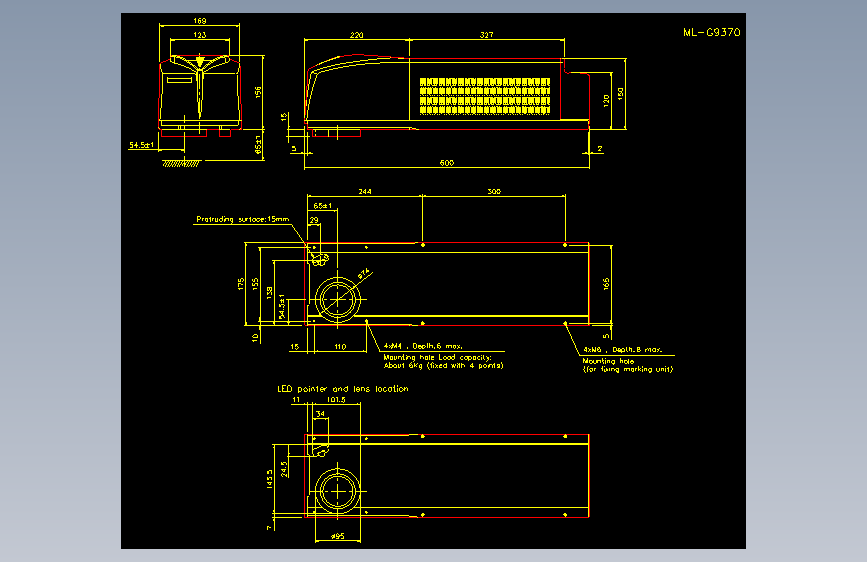Select '(for fixing marking unit)' text

click(x=628, y=369)
